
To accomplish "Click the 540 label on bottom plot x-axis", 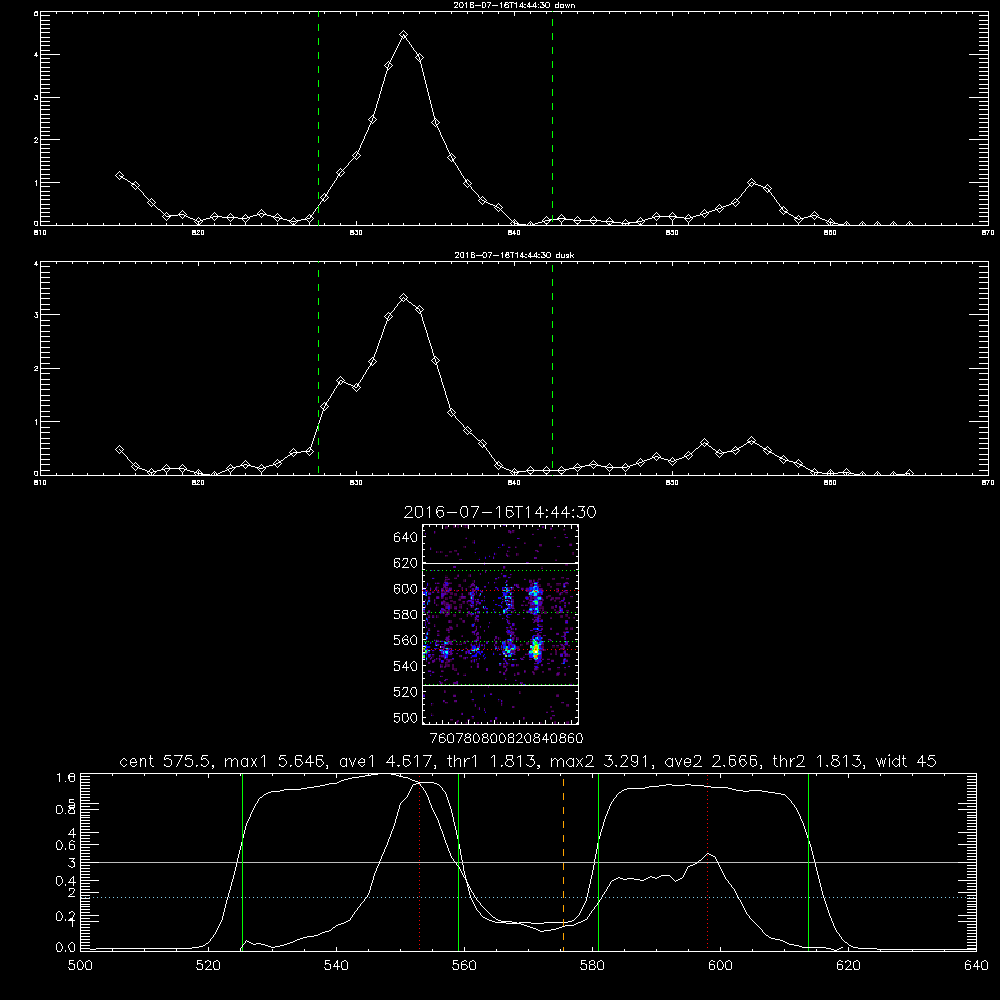I will [x=336, y=966].
